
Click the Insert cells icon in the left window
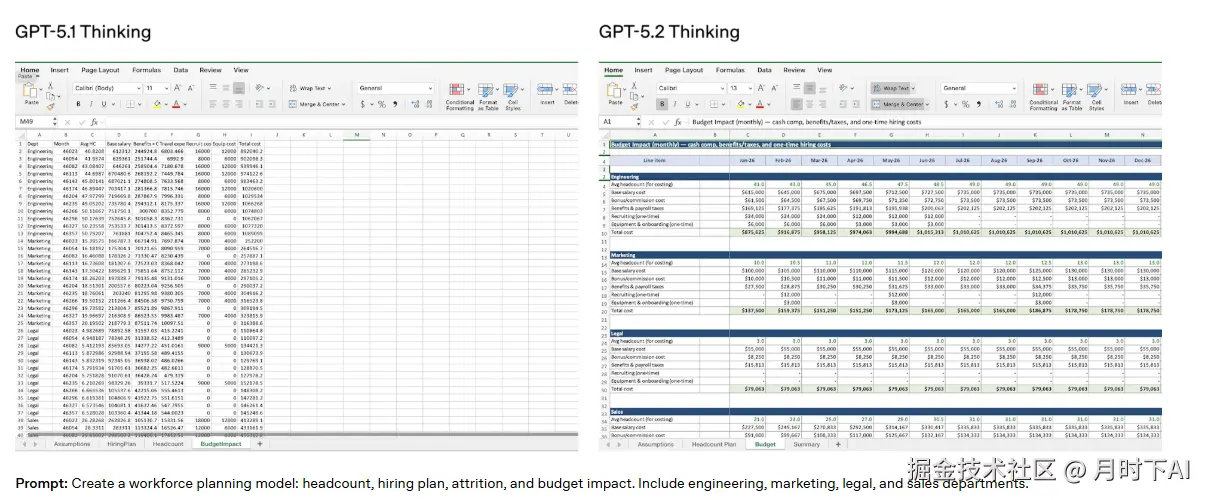pyautogui.click(x=545, y=89)
